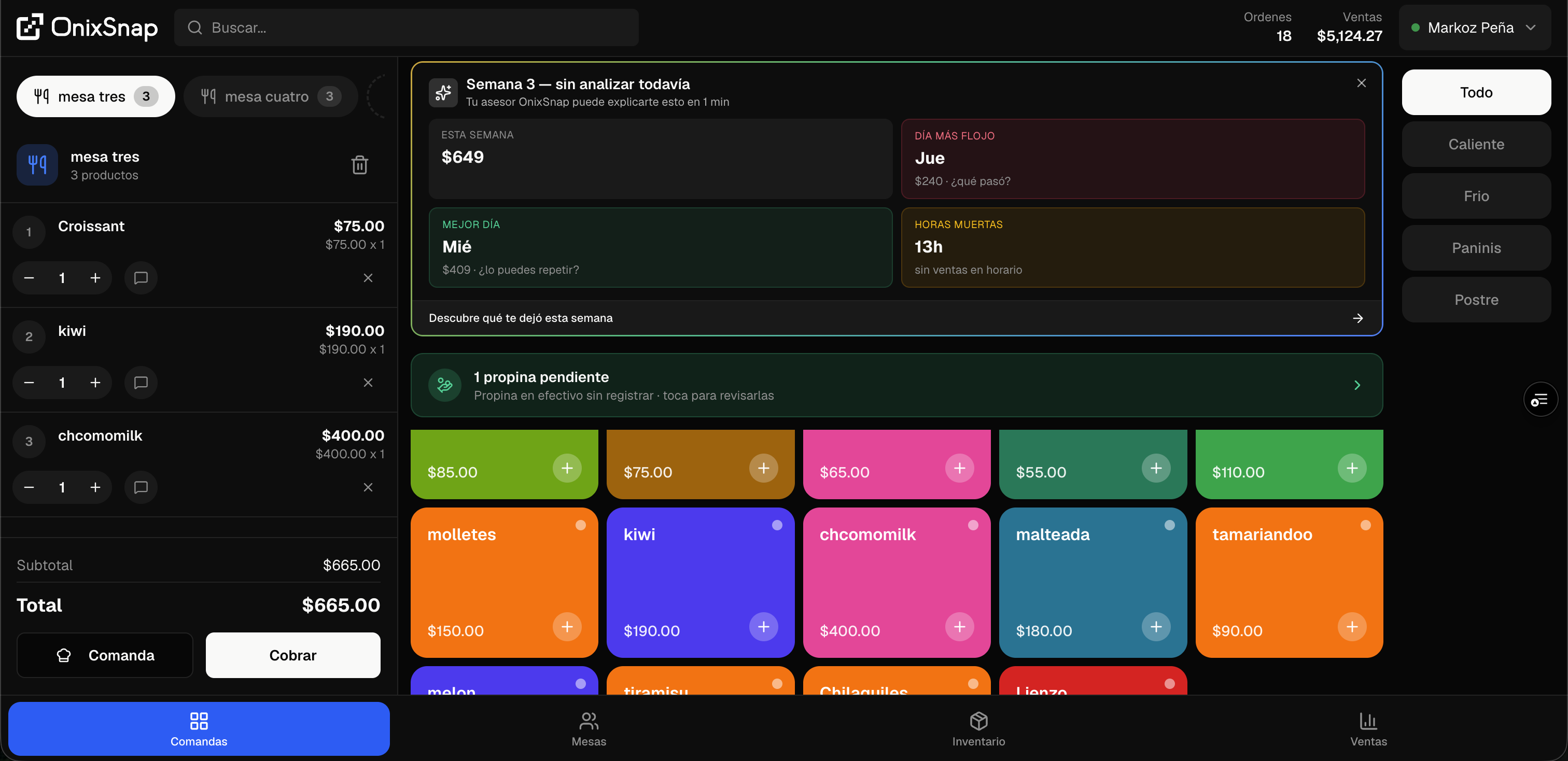Viewport: 1568px width, 761px height.
Task: Open the Esta semana $649 card
Action: tap(661, 159)
